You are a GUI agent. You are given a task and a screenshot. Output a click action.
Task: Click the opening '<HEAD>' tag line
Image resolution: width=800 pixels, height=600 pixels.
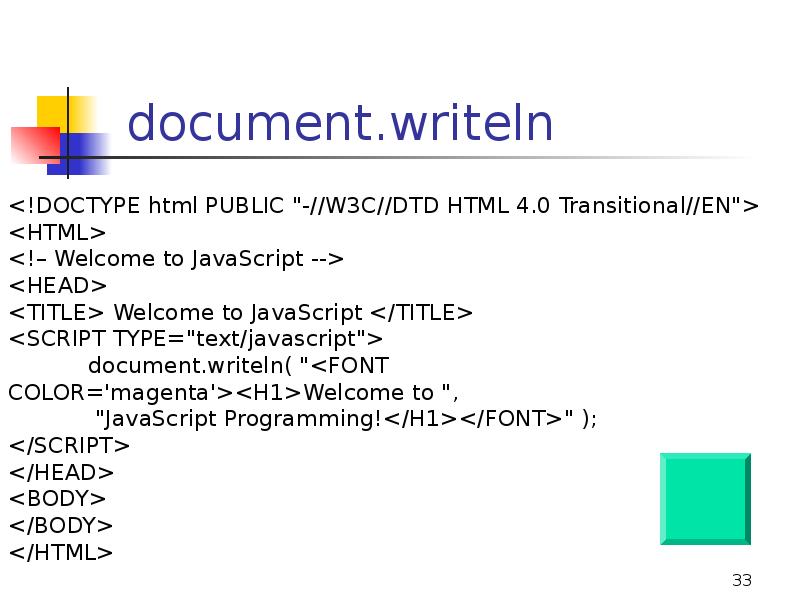(58, 286)
